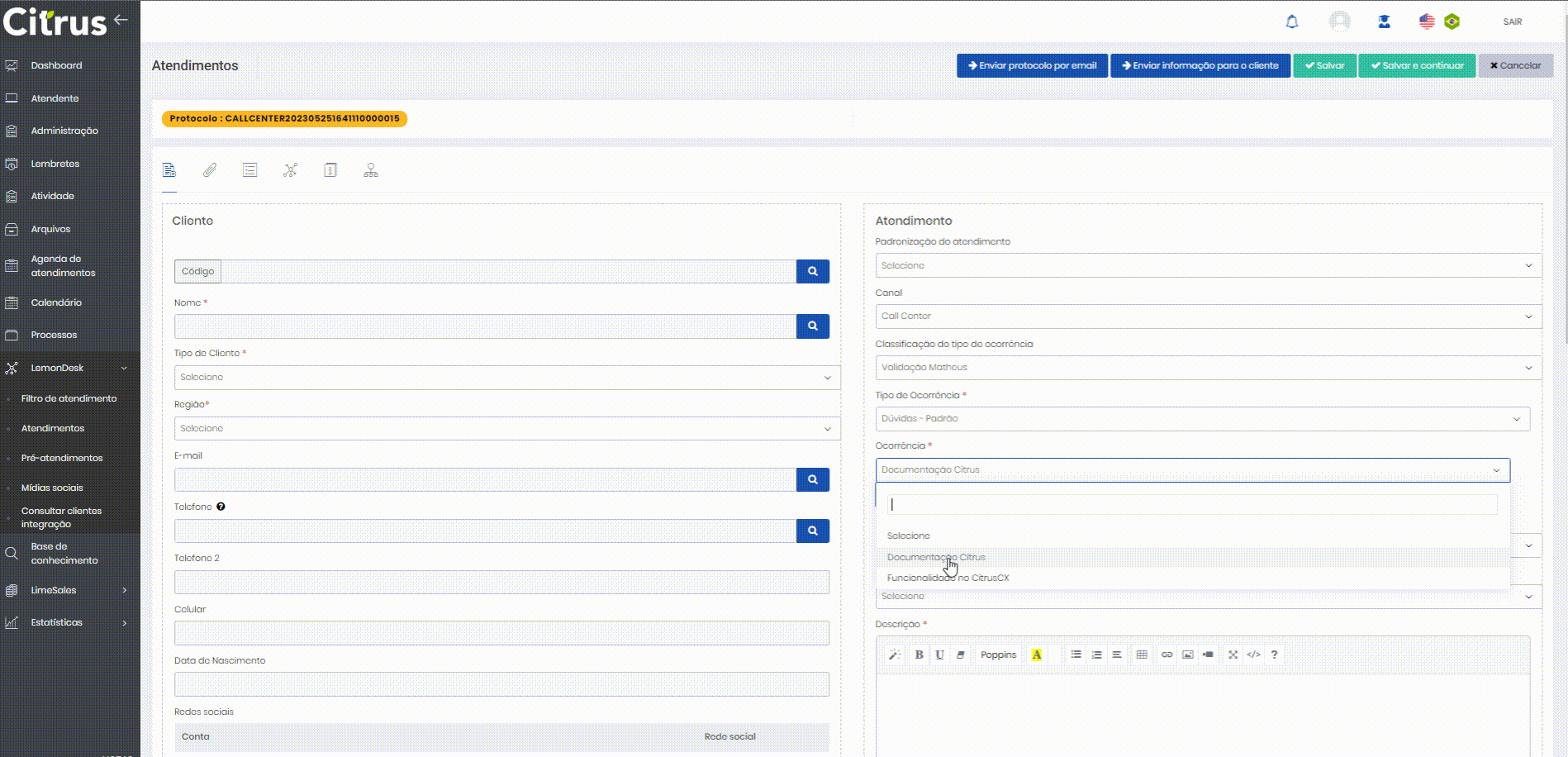Insert a link in the description editor
The height and width of the screenshot is (757, 1568).
point(1166,655)
